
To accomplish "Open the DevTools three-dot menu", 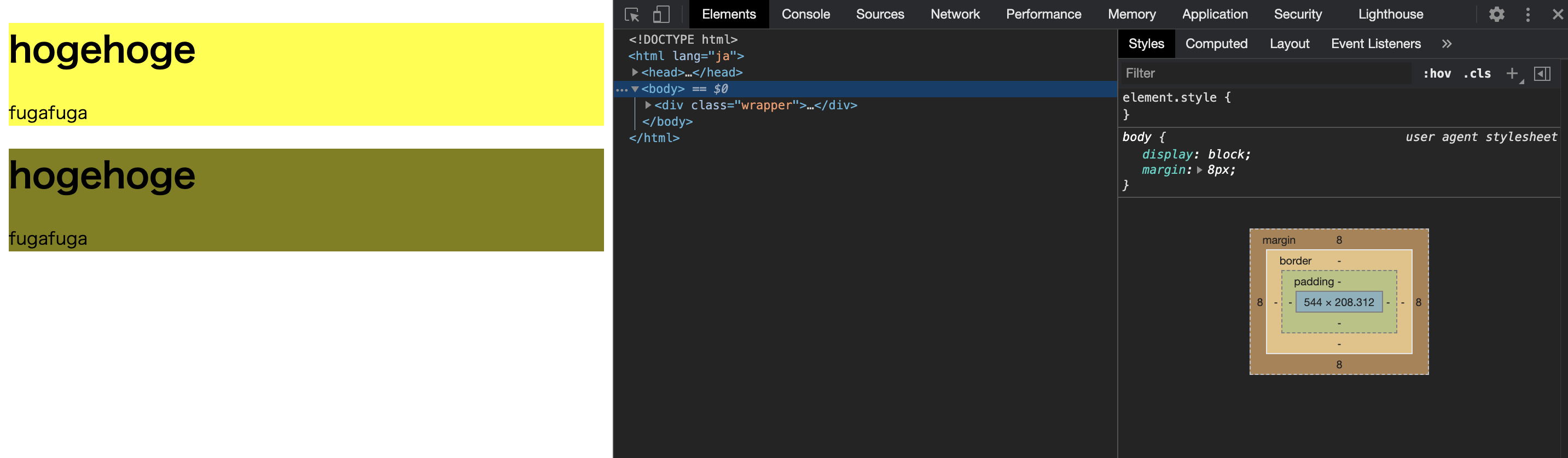I will click(1528, 14).
